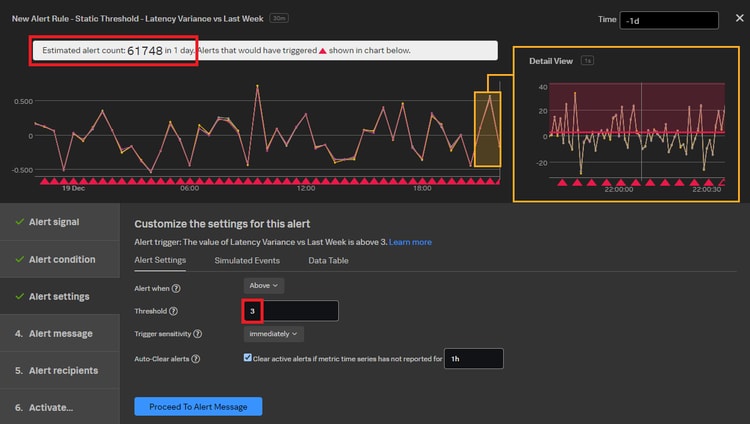The height and width of the screenshot is (424, 750).
Task: Click highlighted orange selection region in main chart
Action: pos(487,130)
